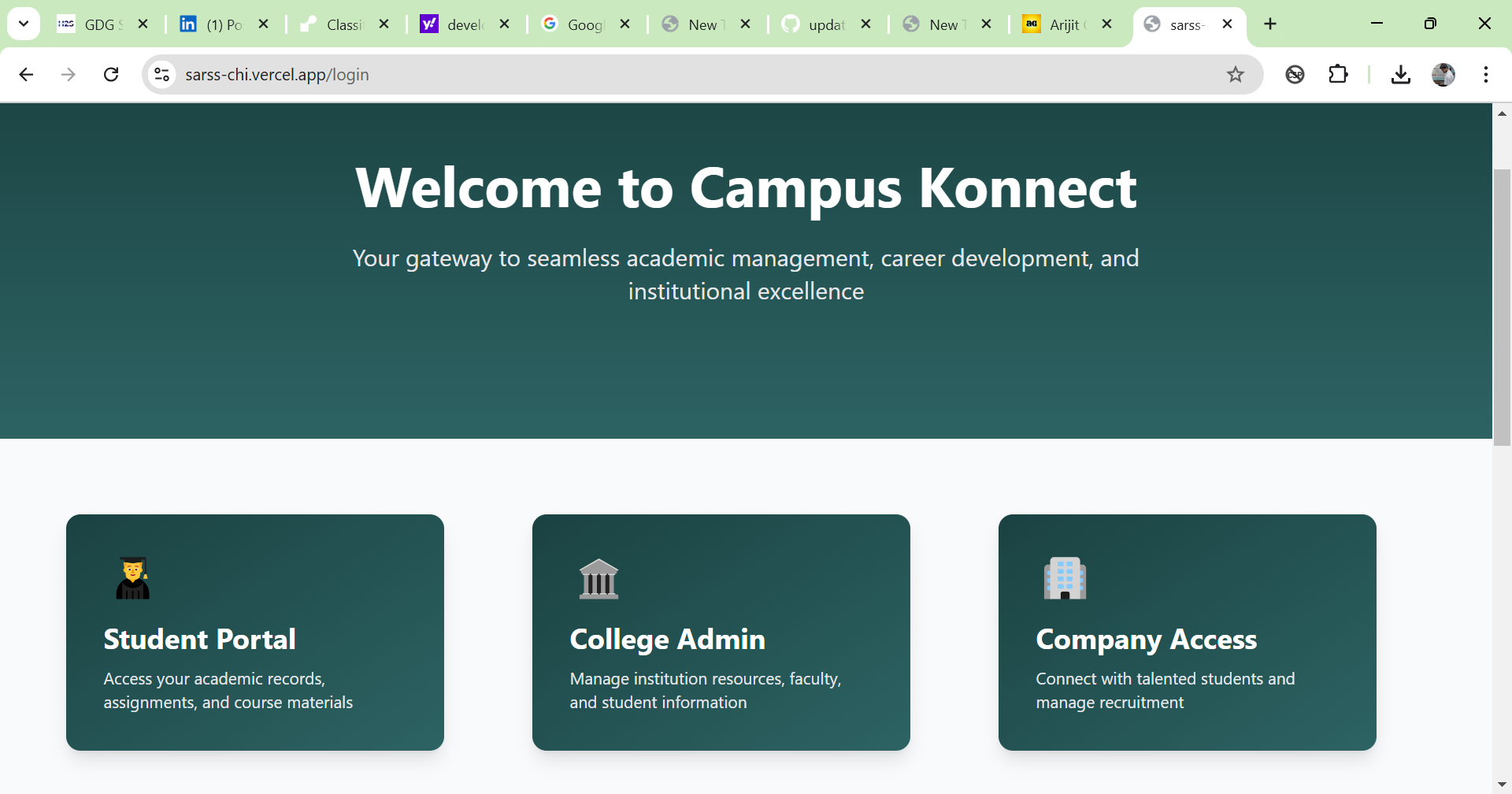This screenshot has height=794, width=1512.
Task: Switch to the first New Tab
Action: pyautogui.click(x=693, y=24)
